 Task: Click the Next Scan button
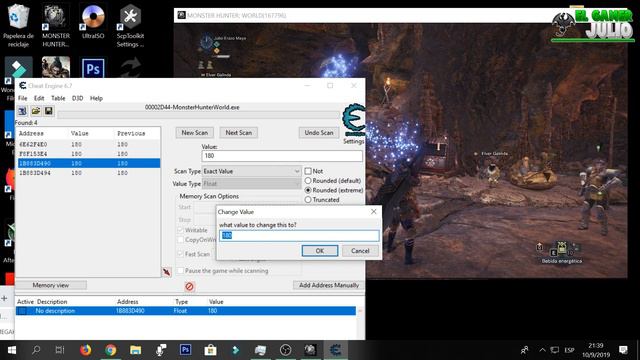239,133
